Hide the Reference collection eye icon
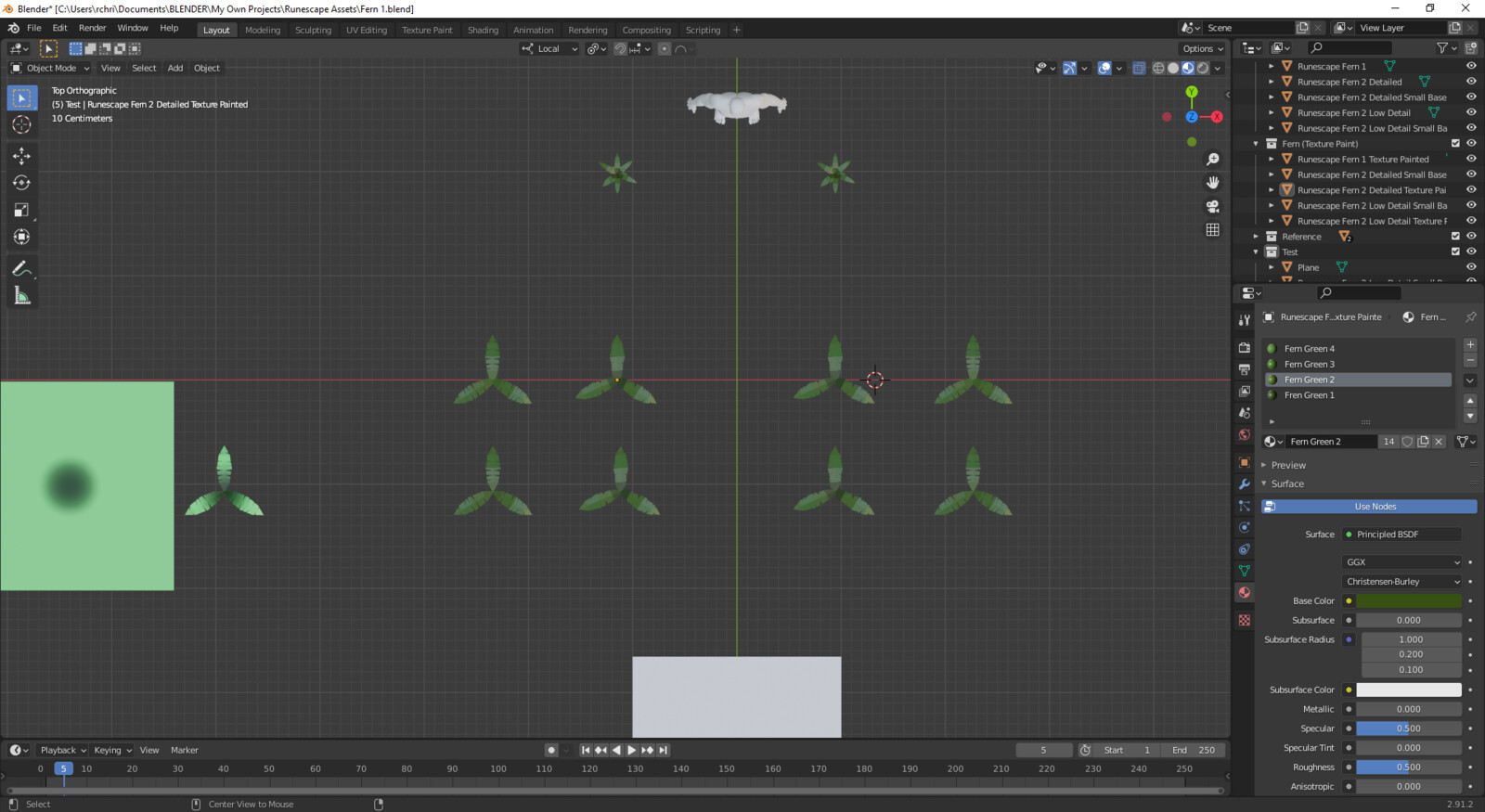1485x812 pixels. [1471, 237]
